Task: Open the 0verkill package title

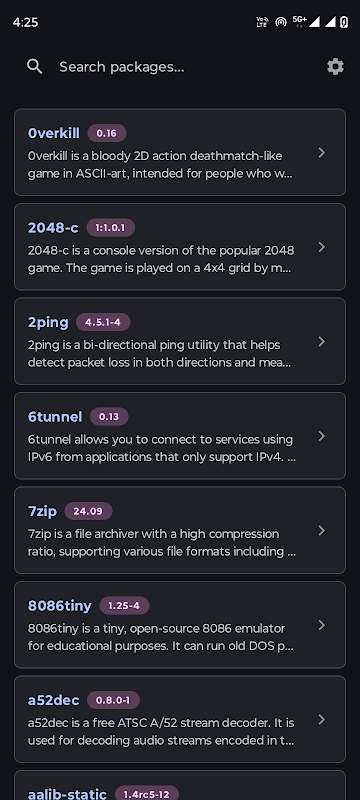Action: [x=54, y=133]
